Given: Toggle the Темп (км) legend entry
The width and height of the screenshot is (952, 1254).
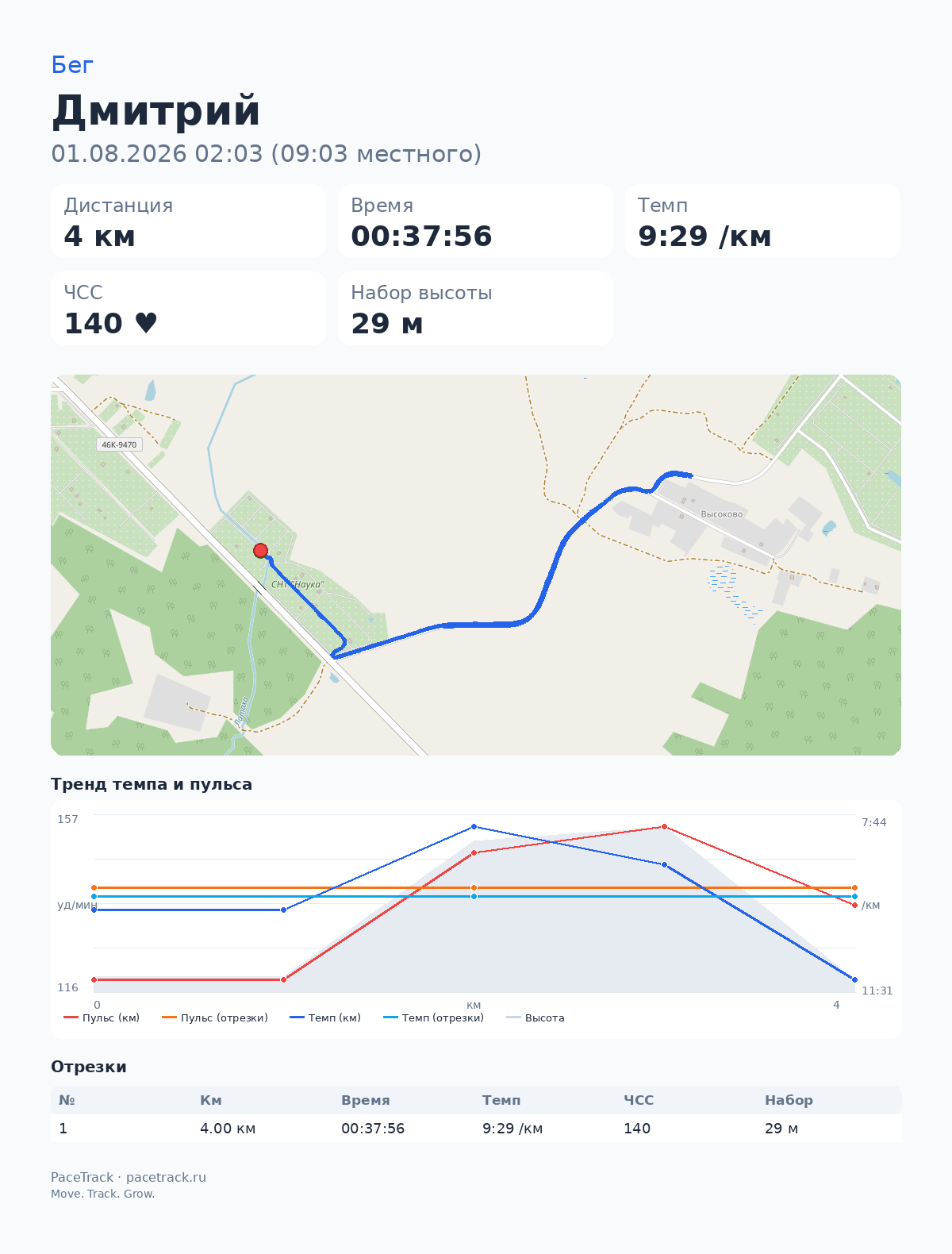Looking at the screenshot, I should coord(325,1017).
